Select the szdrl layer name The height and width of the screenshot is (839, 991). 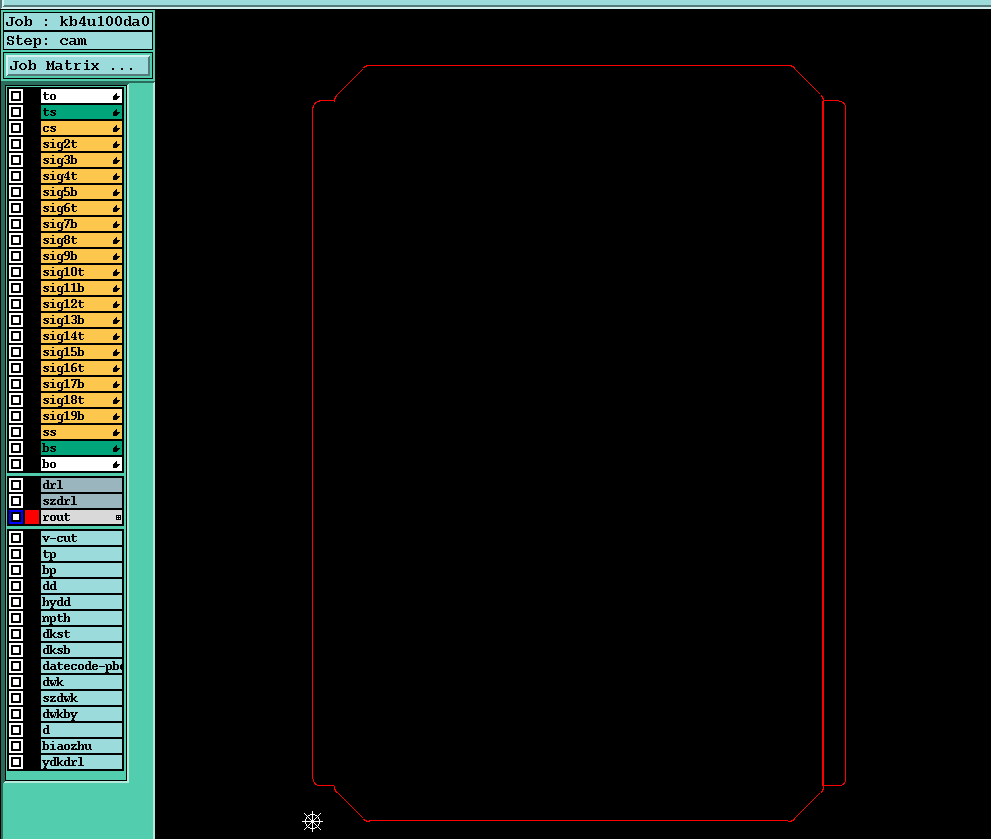click(82, 501)
